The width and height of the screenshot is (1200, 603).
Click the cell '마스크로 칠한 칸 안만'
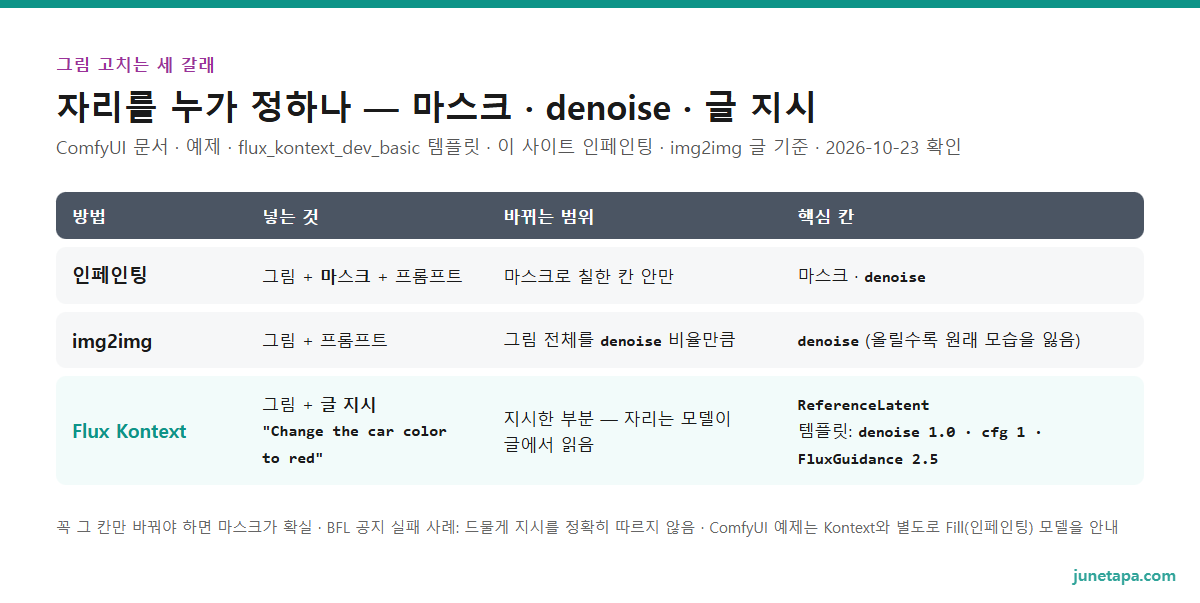coord(589,276)
